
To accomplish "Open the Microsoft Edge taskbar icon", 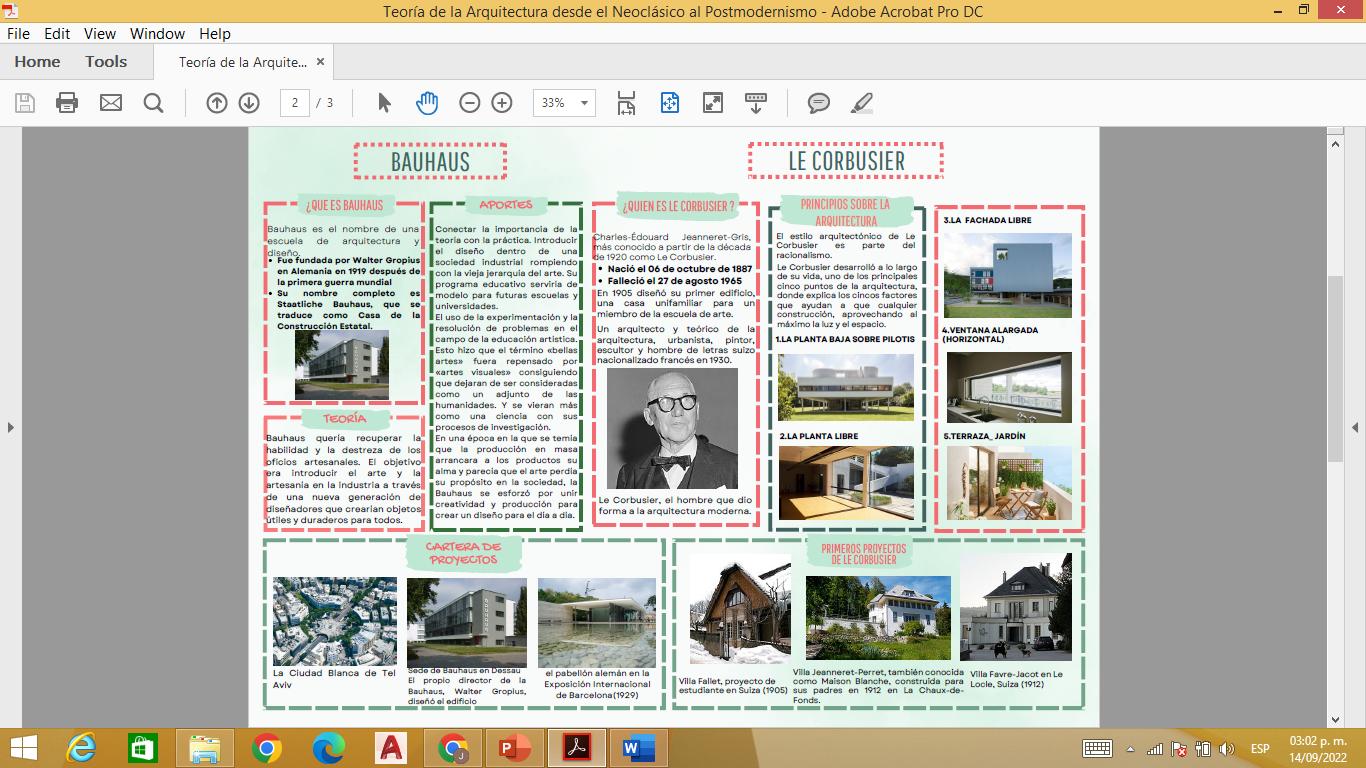I will [329, 748].
